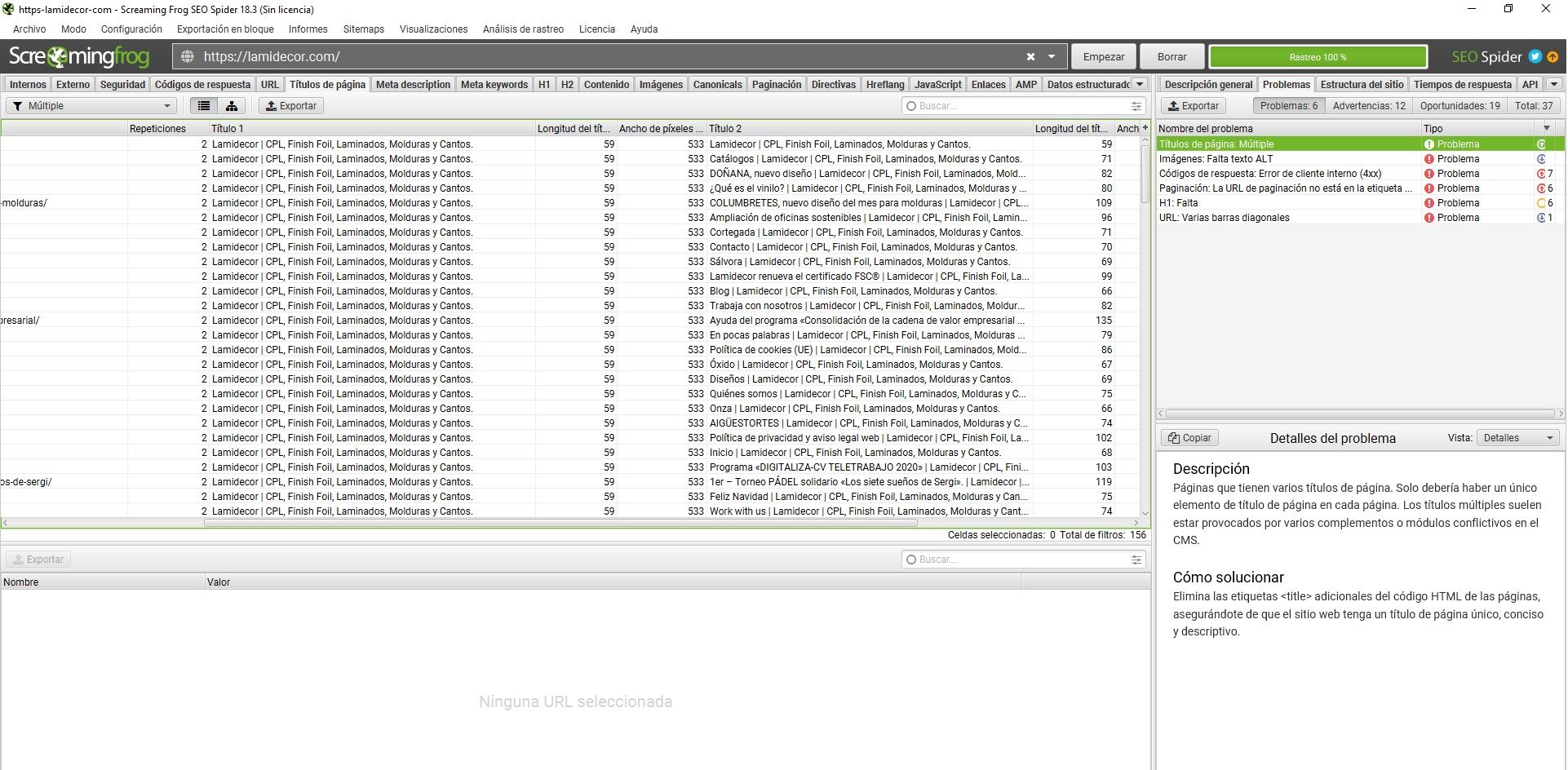
Task: Select the row with Título 2 starting DOÑANA, nuevo diseño
Action: (571, 174)
